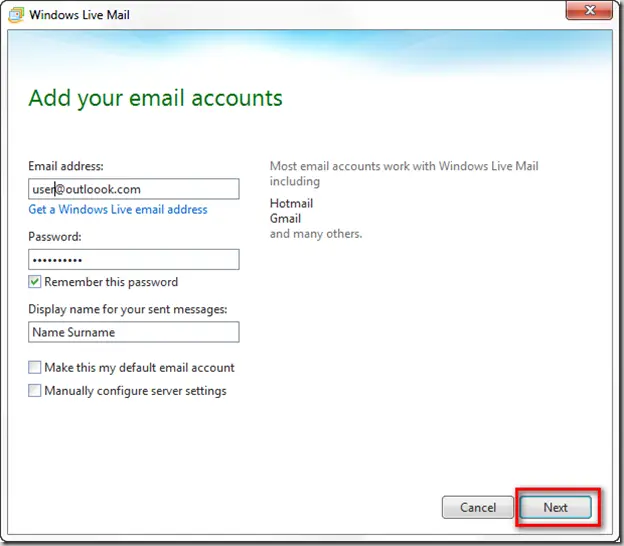Click the Display name text box
The height and width of the screenshot is (546, 624).
click(x=134, y=332)
